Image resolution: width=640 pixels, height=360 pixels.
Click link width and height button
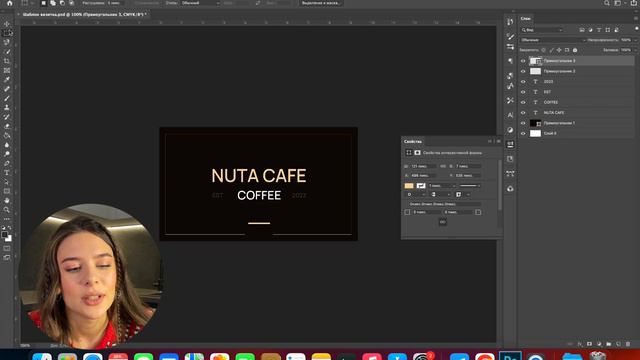(x=443, y=167)
